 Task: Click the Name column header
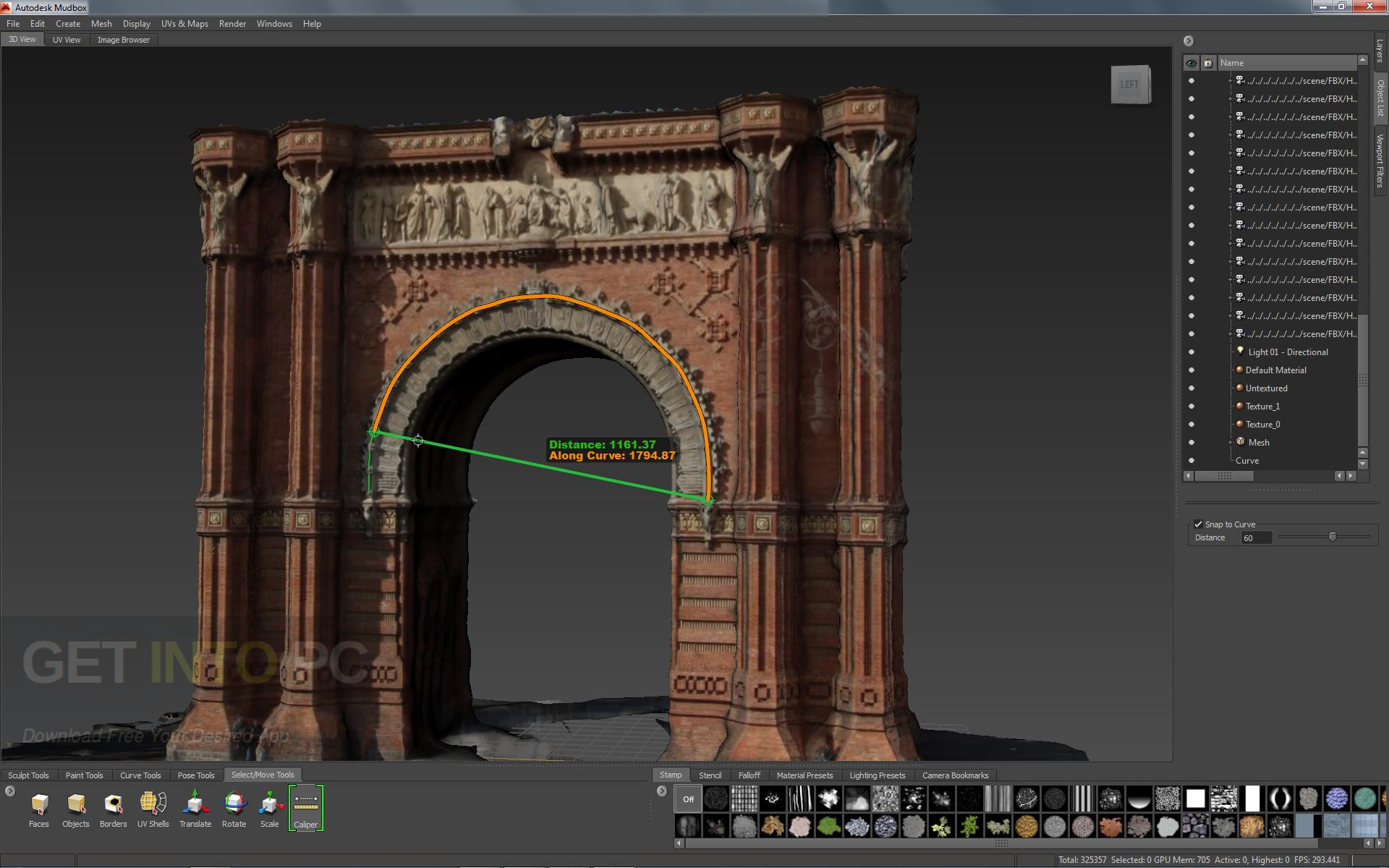[x=1286, y=63]
